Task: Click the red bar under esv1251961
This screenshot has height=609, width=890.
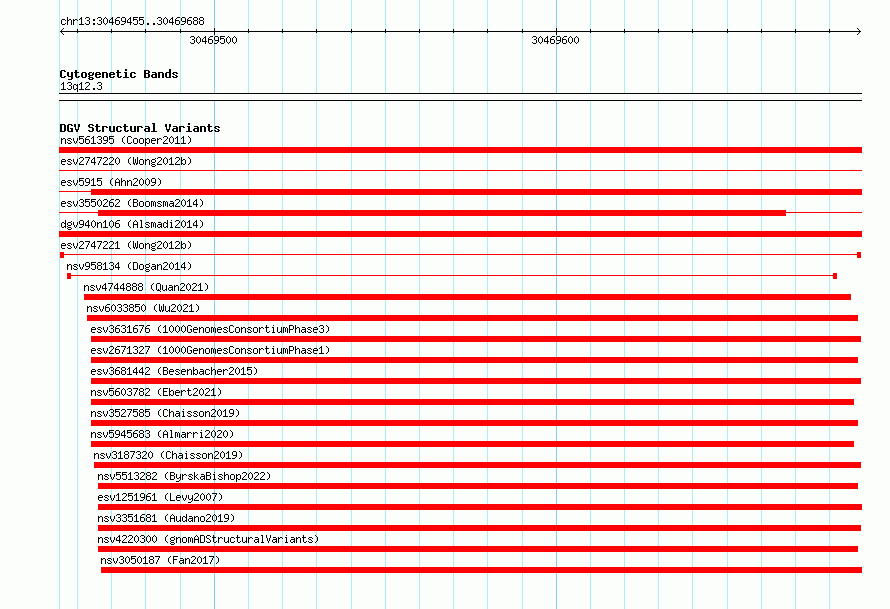Action: coord(480,507)
